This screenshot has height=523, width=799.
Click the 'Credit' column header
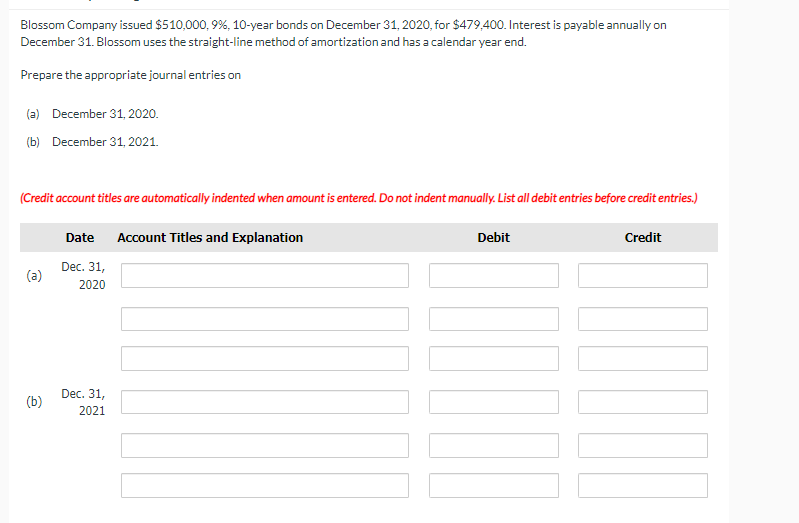pos(643,238)
